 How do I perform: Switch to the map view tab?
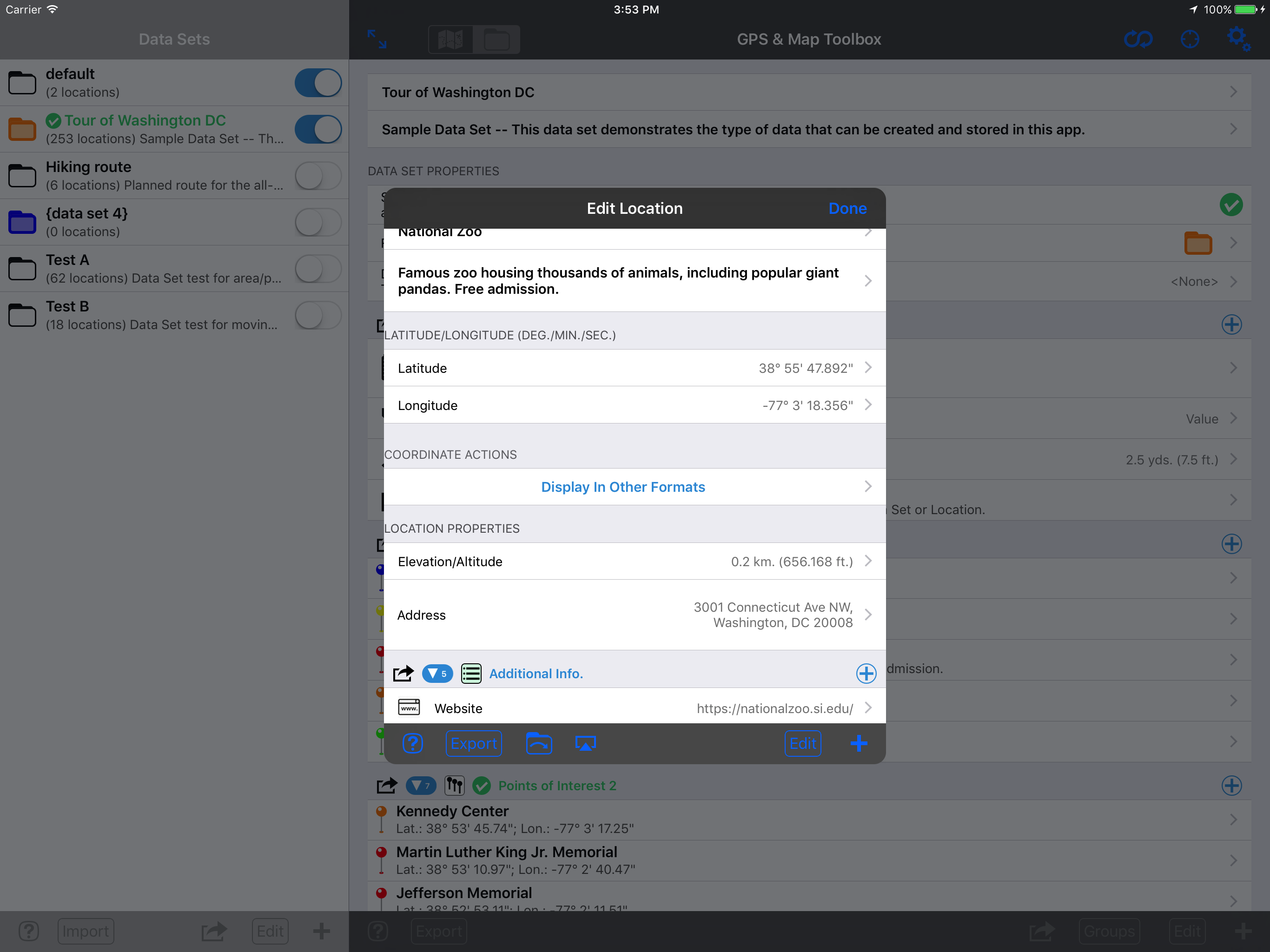point(451,39)
